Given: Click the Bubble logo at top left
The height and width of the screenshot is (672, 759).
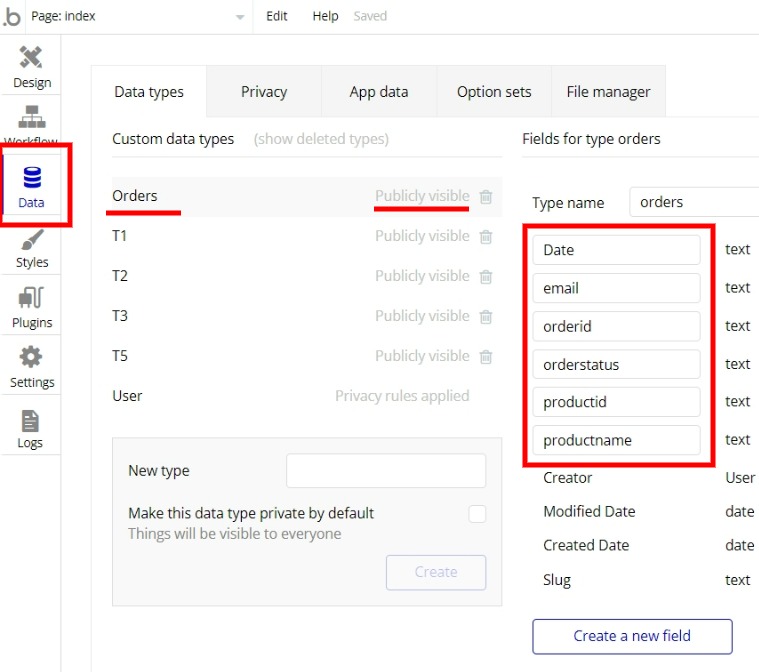Looking at the screenshot, I should [x=12, y=16].
